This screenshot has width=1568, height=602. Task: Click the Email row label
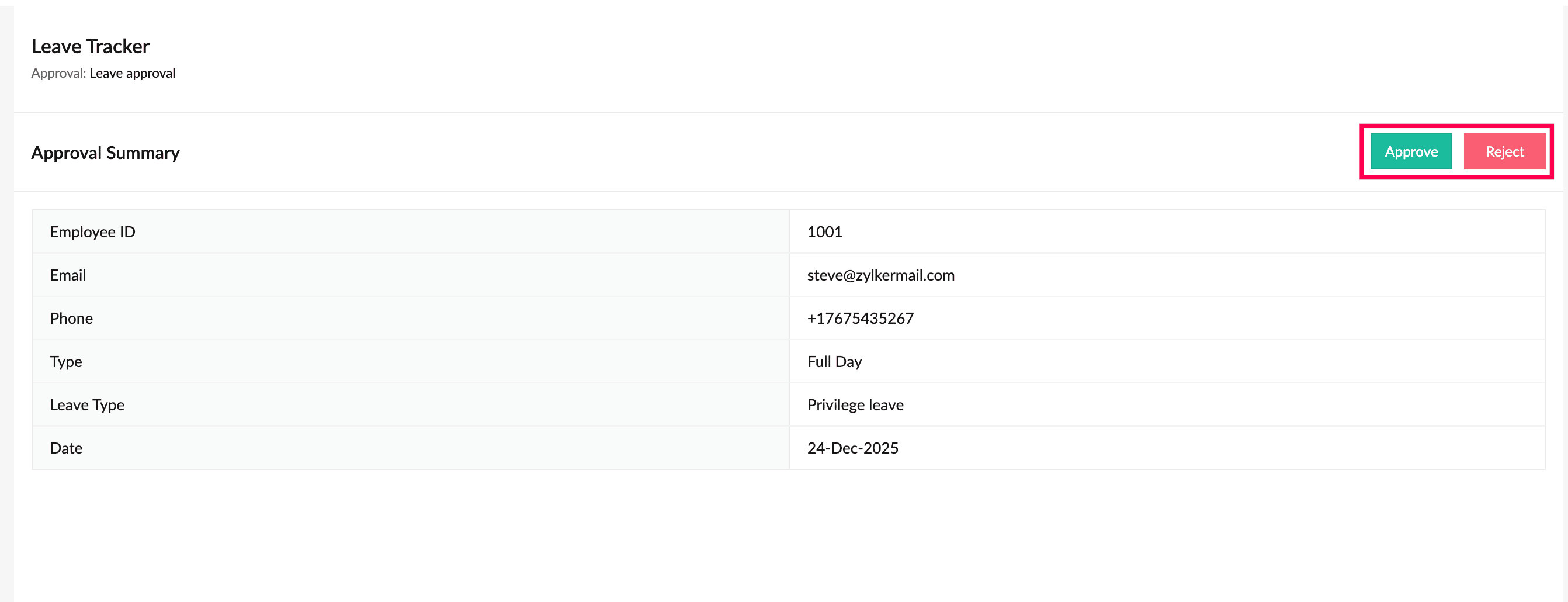coord(68,275)
